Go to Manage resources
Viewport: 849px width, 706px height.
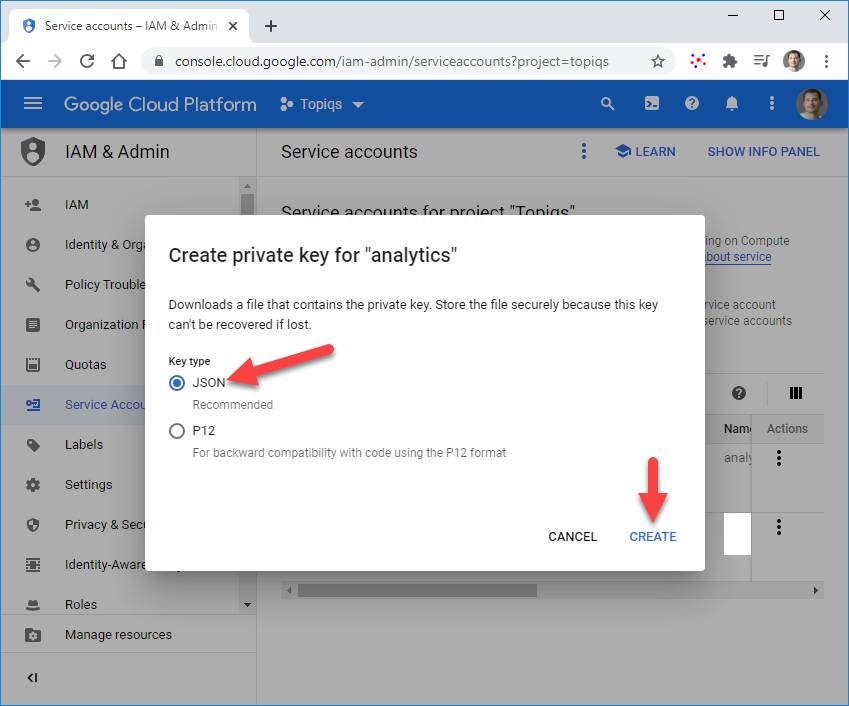118,635
